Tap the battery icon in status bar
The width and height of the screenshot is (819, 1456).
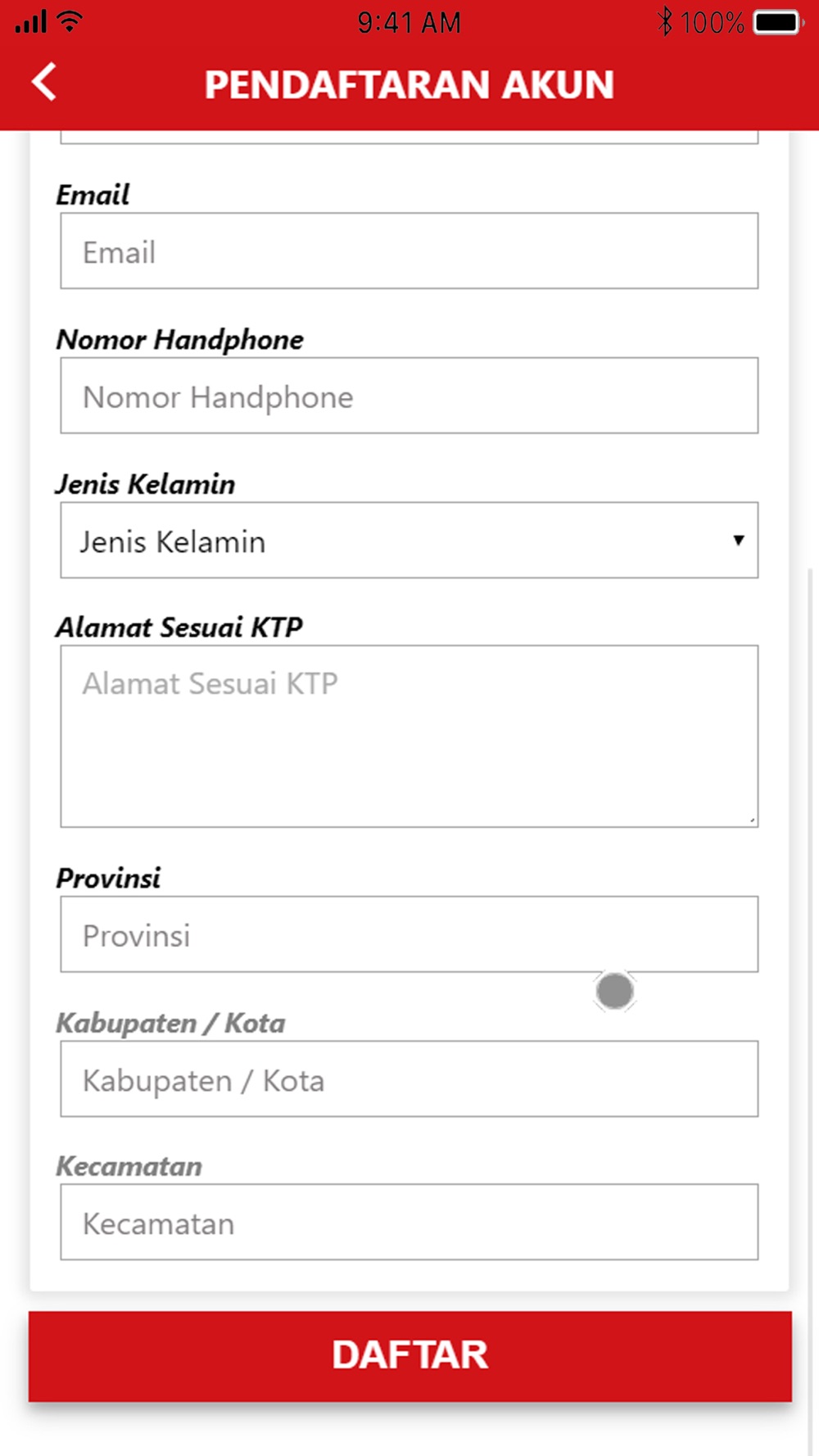(x=778, y=22)
